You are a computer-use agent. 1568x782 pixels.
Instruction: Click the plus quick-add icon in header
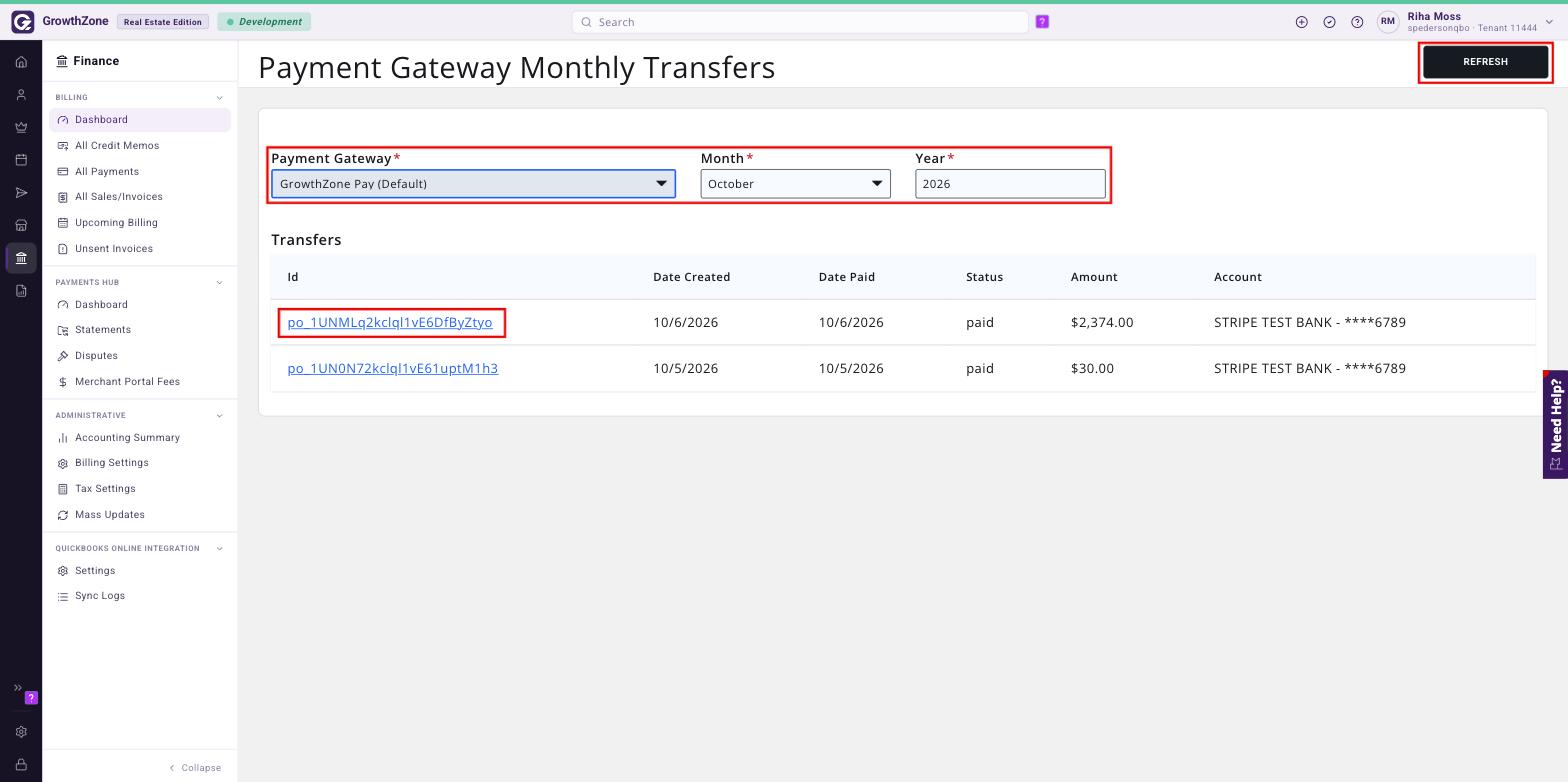coord(1301,22)
